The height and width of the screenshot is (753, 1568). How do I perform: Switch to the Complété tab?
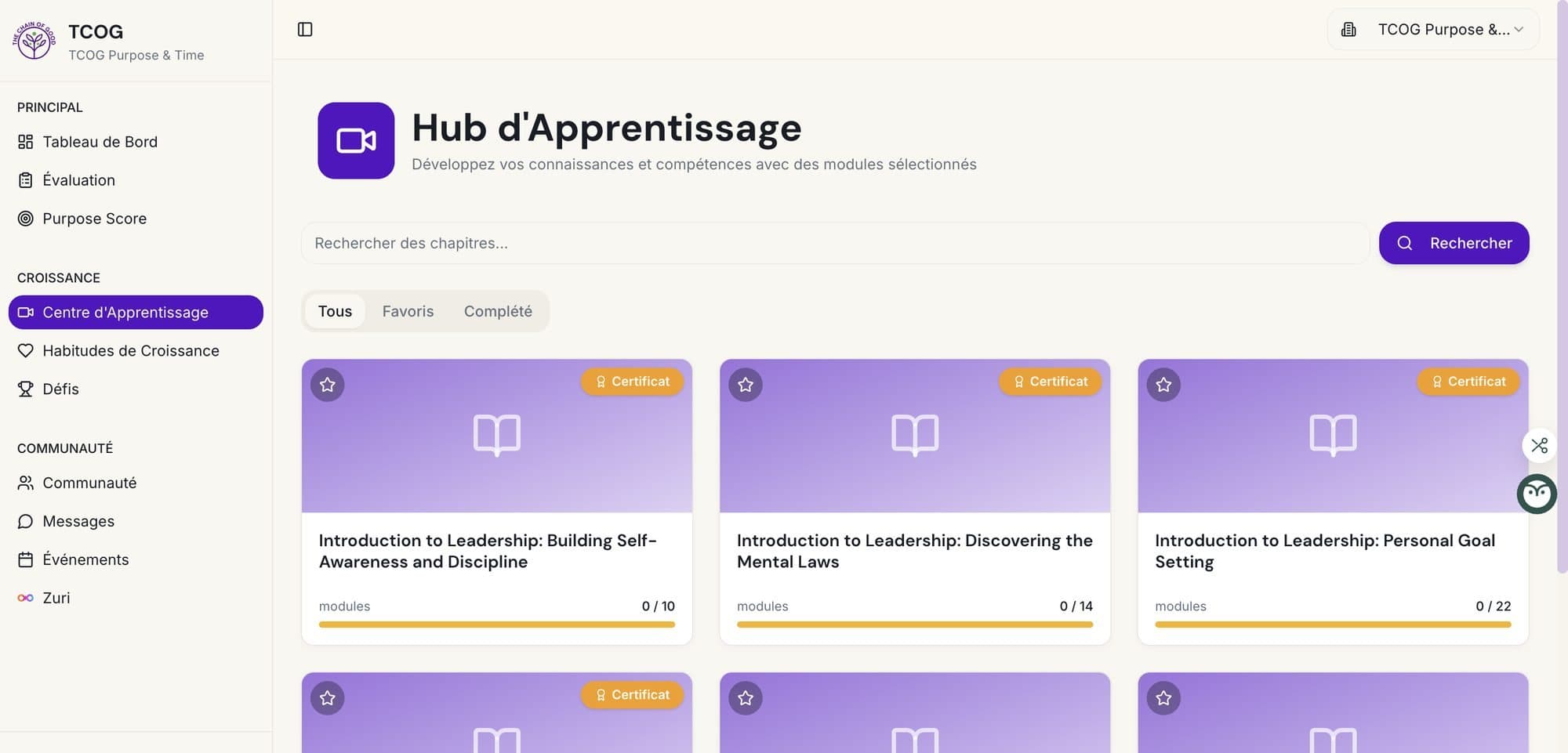click(498, 312)
